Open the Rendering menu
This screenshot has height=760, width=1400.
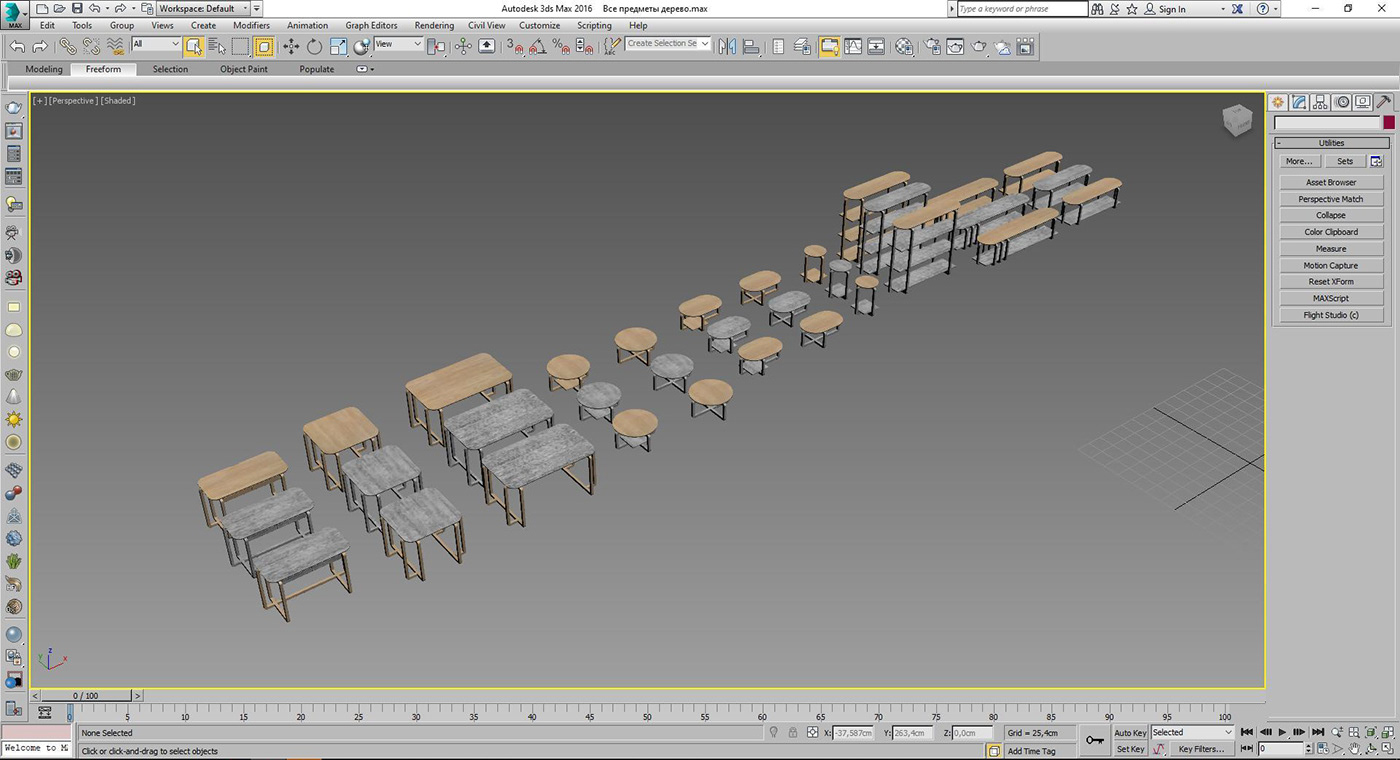[x=434, y=25]
